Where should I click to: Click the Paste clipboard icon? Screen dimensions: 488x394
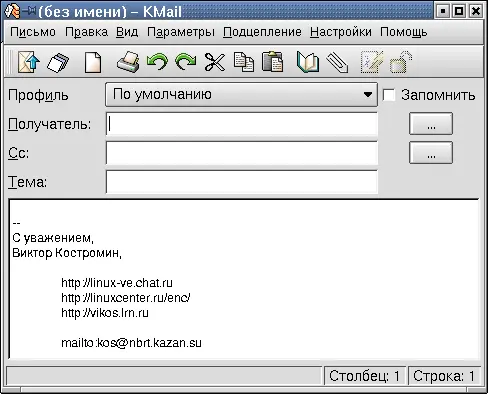[x=272, y=62]
